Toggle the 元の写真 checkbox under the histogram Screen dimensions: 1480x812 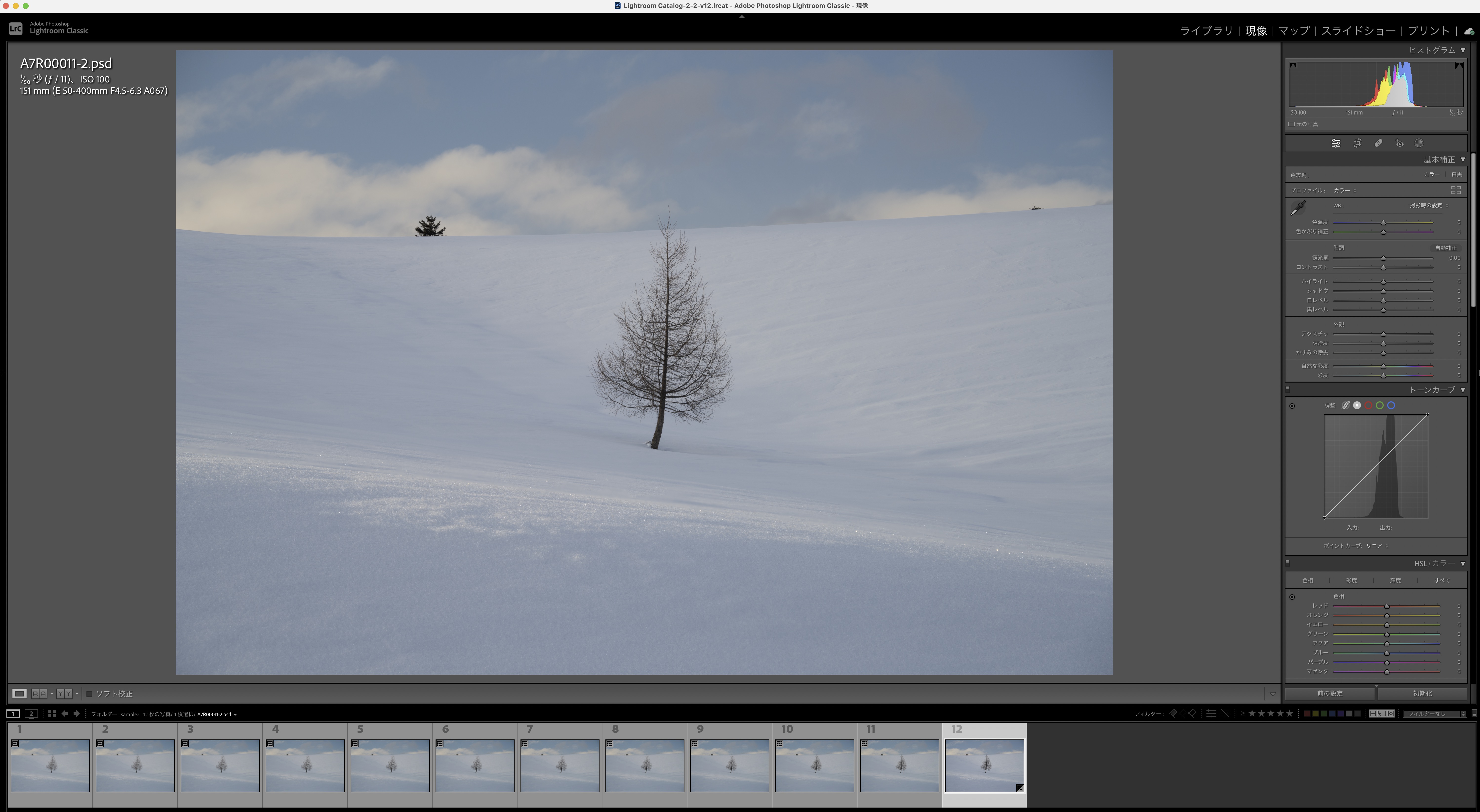tap(1292, 124)
